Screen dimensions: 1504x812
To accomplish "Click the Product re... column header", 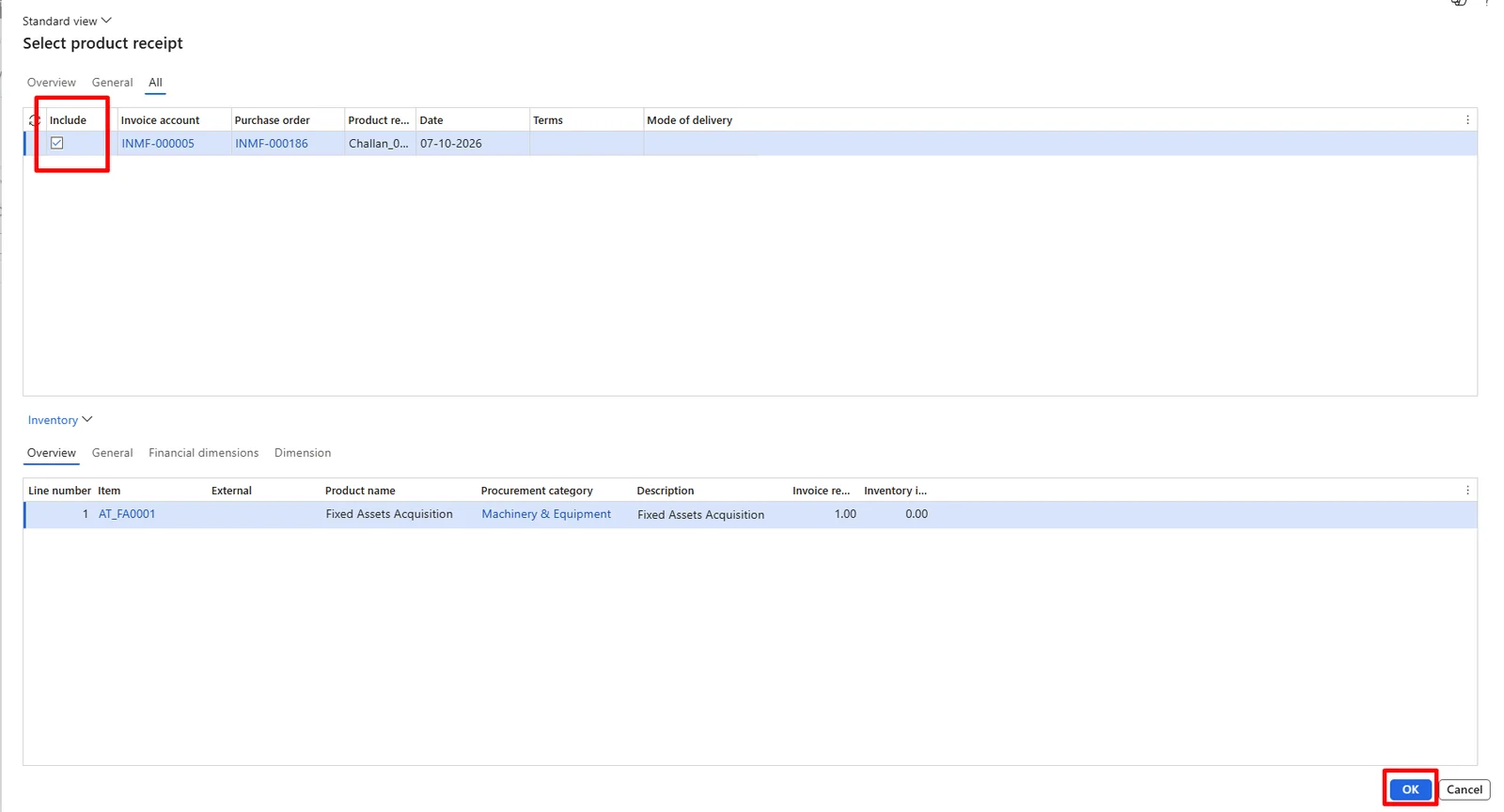I will (x=379, y=120).
